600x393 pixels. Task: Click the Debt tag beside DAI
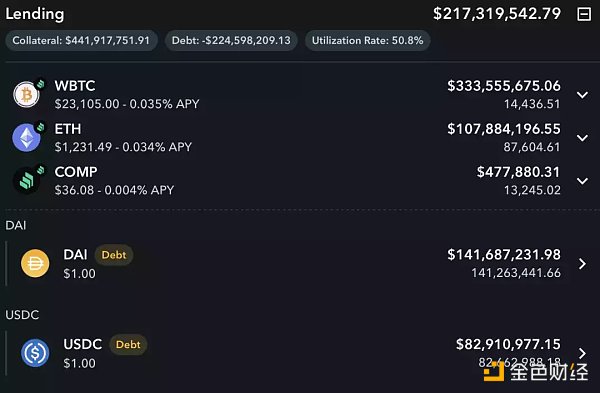coord(114,255)
